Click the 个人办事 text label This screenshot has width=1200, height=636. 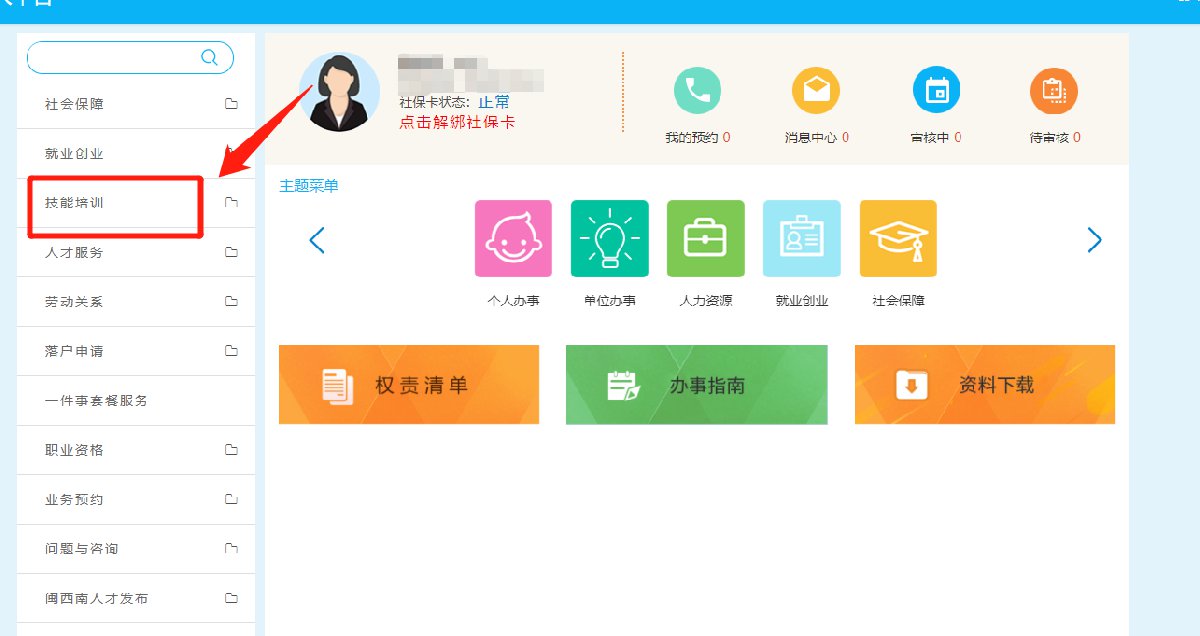click(513, 301)
